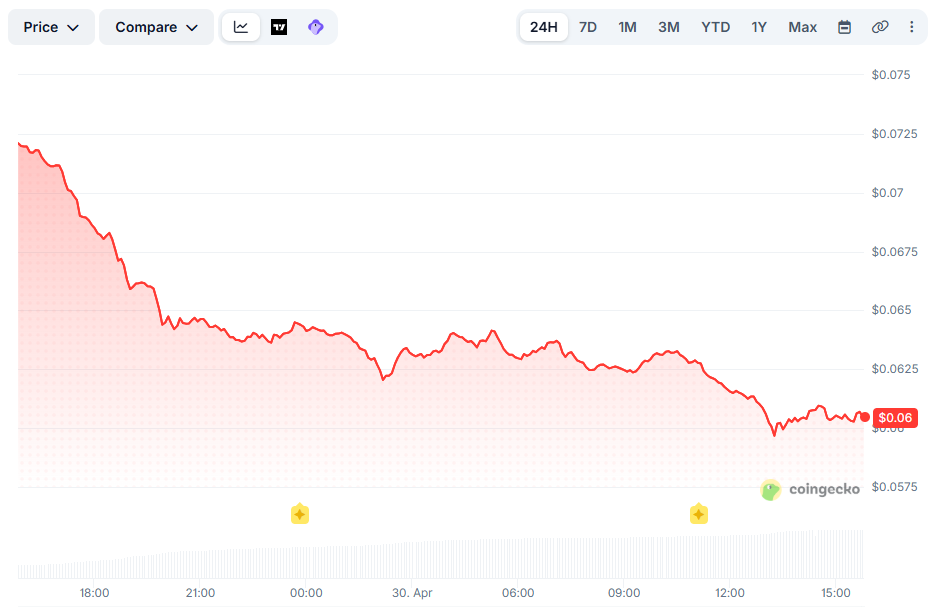Open the TradingView chart mode
Screen dimensions: 933x607
pos(279,27)
